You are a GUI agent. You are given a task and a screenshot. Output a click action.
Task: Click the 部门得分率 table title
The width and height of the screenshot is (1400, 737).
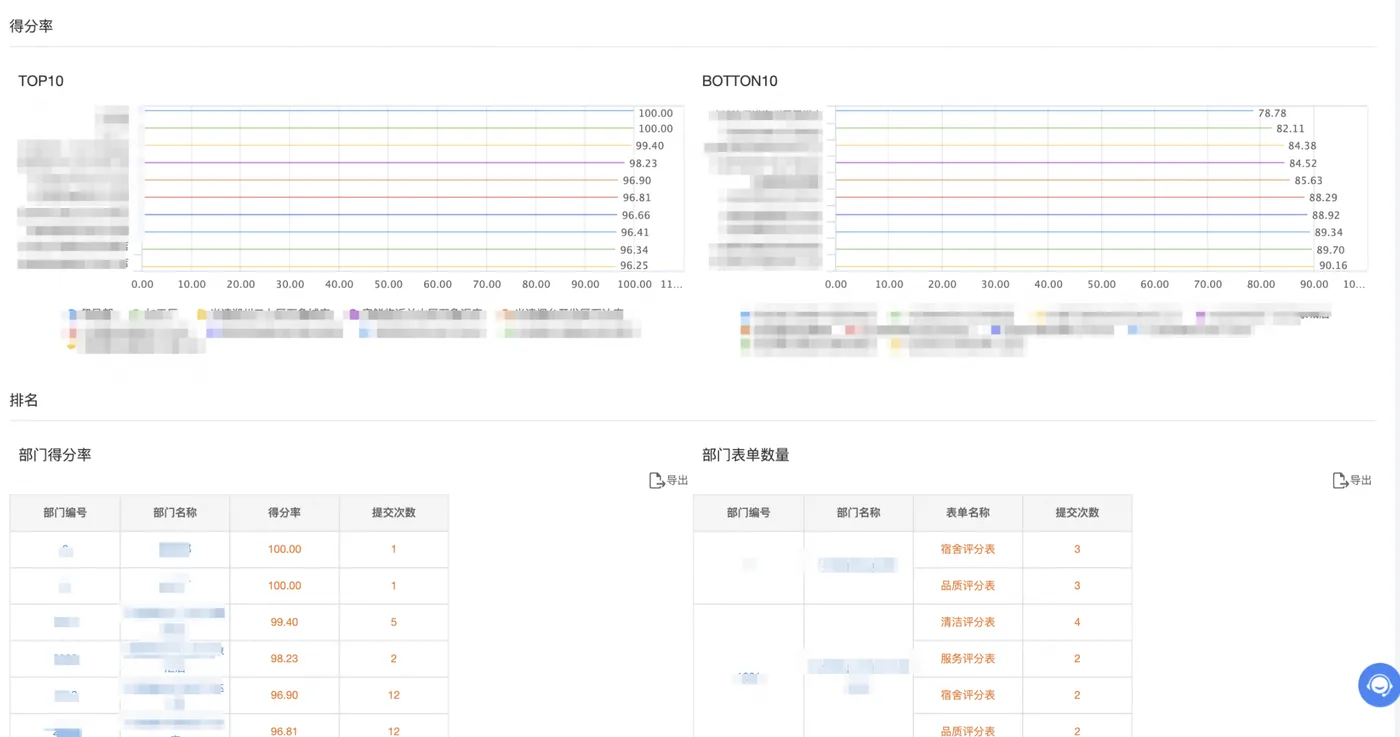coord(55,455)
